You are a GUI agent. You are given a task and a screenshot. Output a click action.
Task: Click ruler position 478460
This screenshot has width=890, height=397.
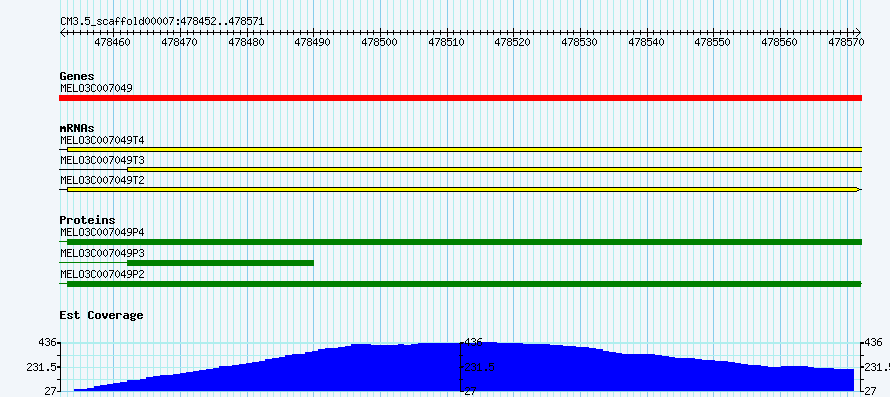113,41
